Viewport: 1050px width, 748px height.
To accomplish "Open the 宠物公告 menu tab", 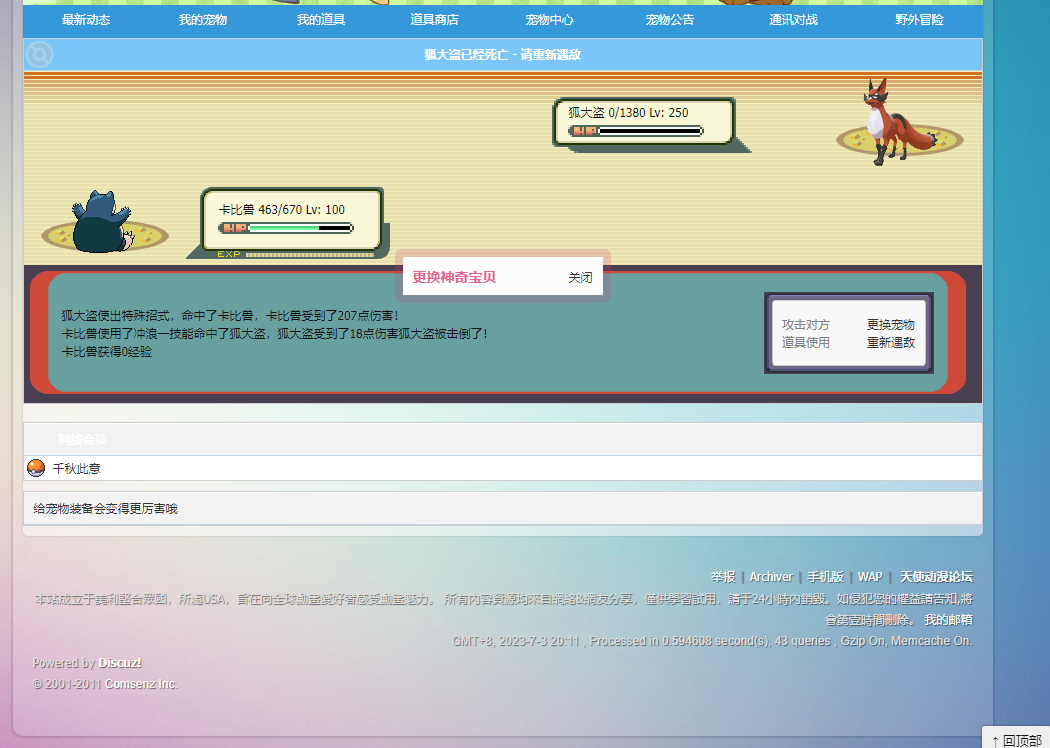I will 670,20.
